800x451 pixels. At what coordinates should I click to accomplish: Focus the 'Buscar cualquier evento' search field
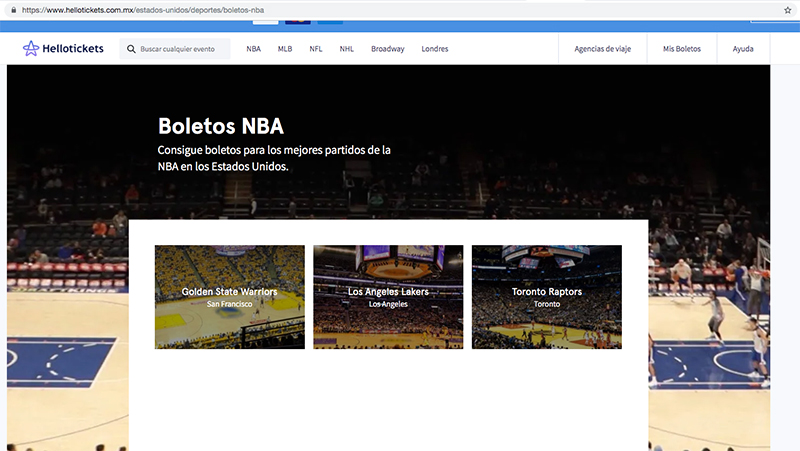click(175, 49)
